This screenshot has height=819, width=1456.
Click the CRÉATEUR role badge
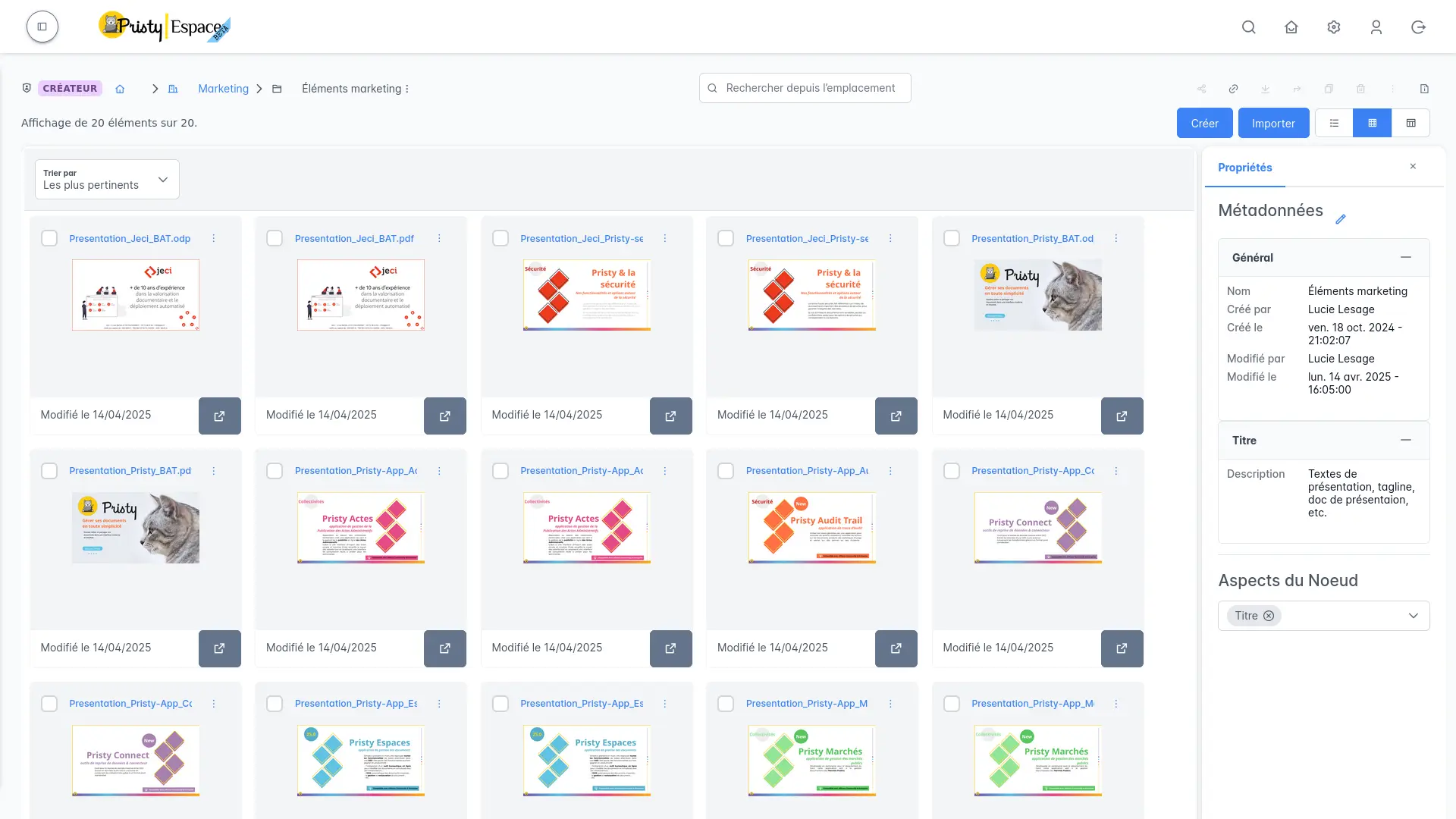pyautogui.click(x=70, y=89)
